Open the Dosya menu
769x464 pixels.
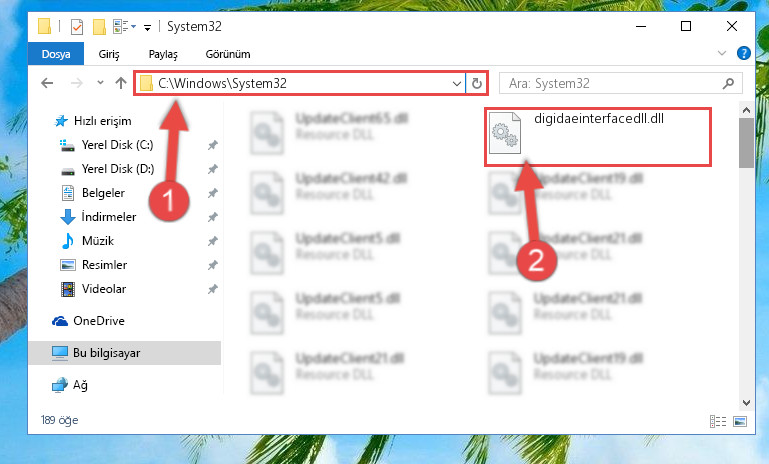click(x=56, y=54)
